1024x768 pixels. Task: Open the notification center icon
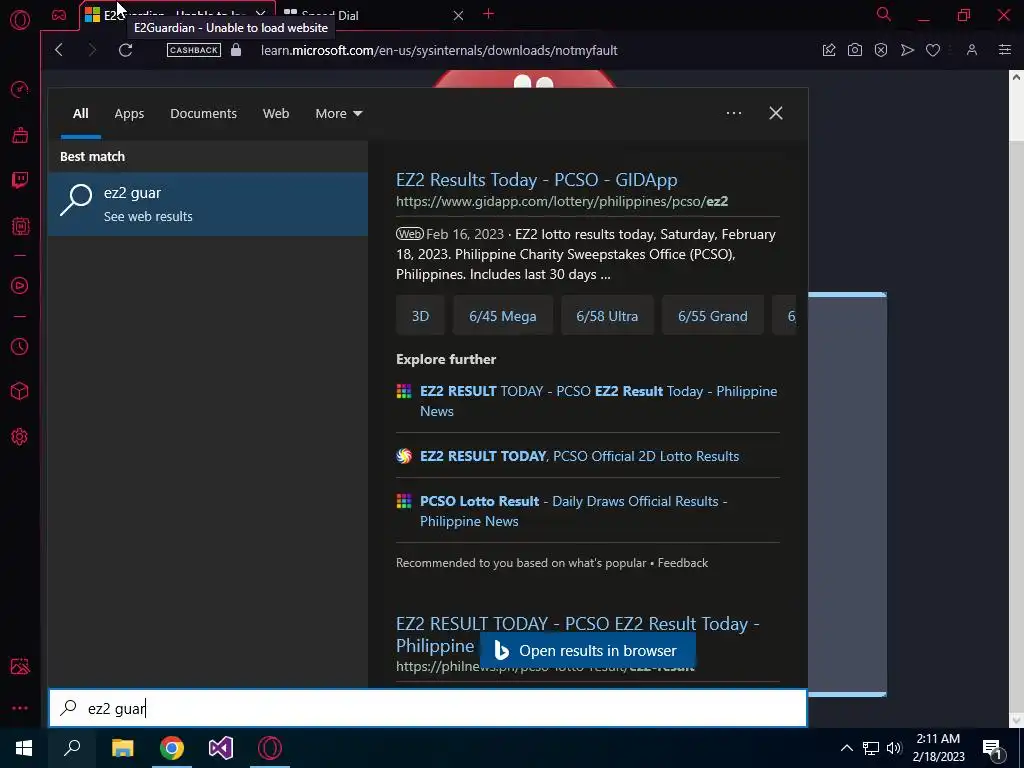(993, 749)
